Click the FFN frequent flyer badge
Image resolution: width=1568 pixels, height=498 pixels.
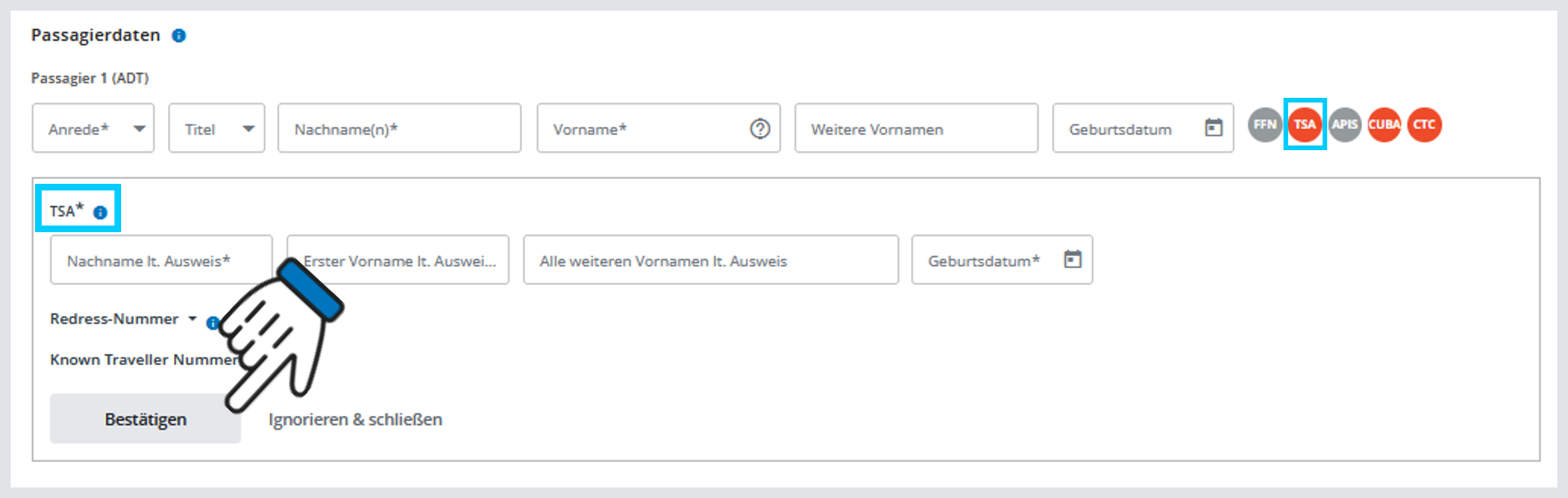(x=1264, y=124)
